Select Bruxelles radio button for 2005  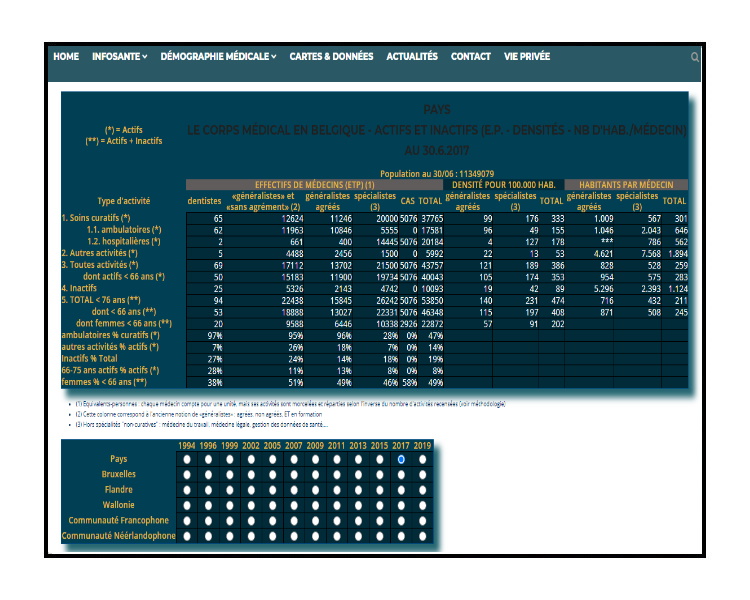pos(273,475)
